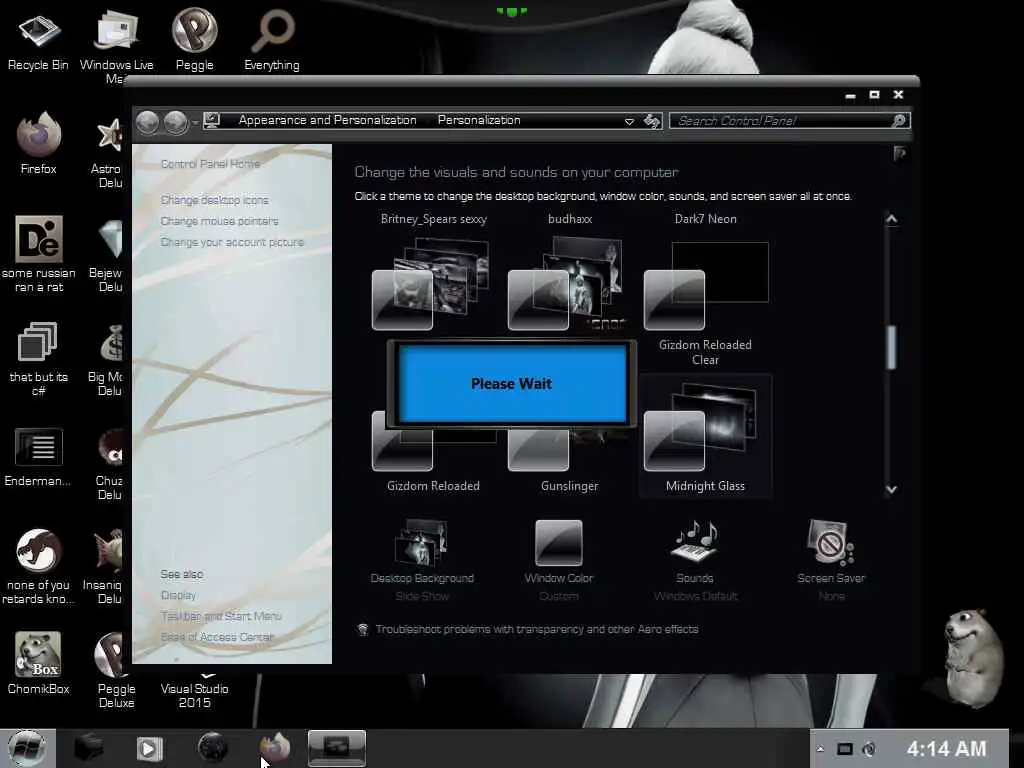Click 'Appearance and Personalization' in the breadcrumb

click(327, 120)
